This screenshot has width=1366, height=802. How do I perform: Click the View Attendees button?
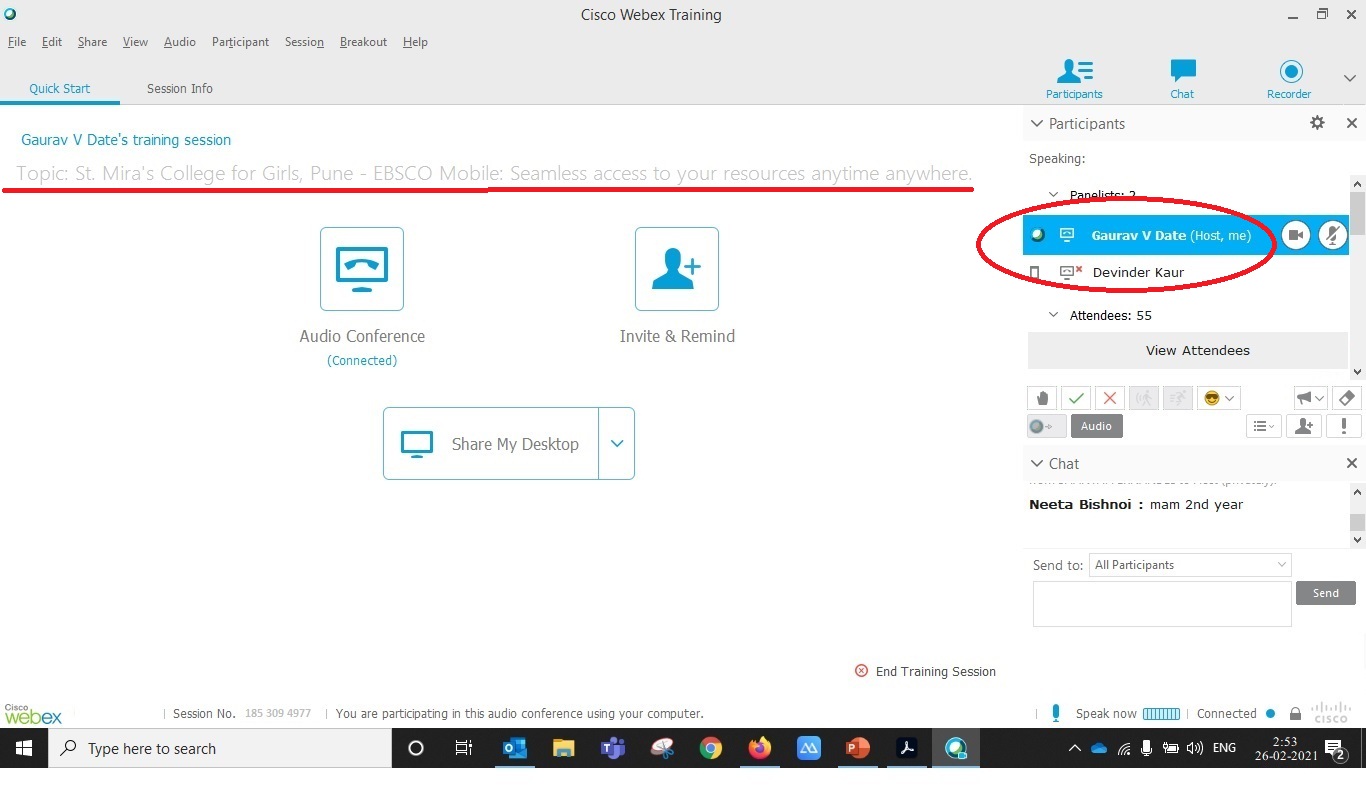click(1197, 350)
